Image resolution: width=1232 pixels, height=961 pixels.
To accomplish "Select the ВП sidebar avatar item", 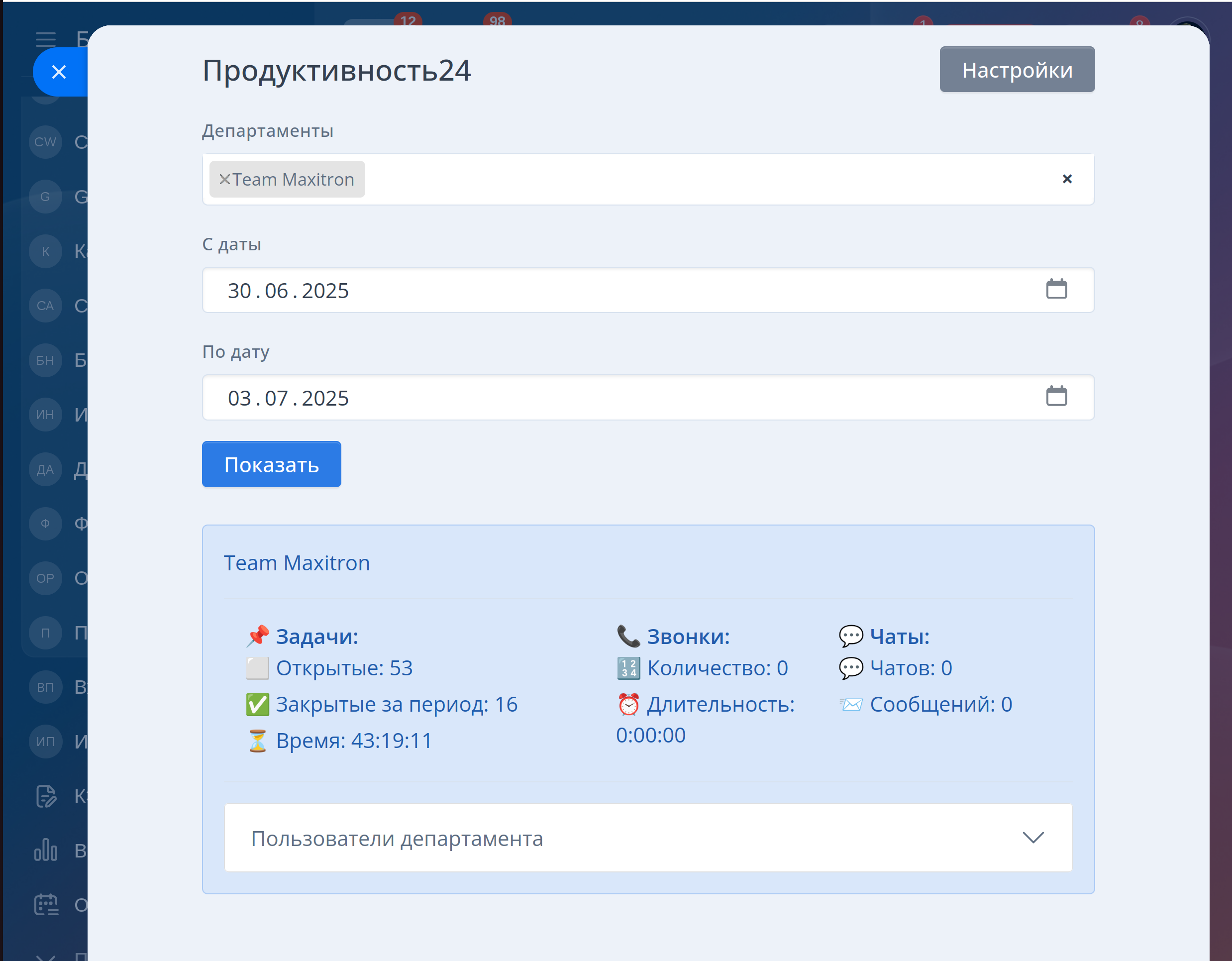I will (x=45, y=687).
